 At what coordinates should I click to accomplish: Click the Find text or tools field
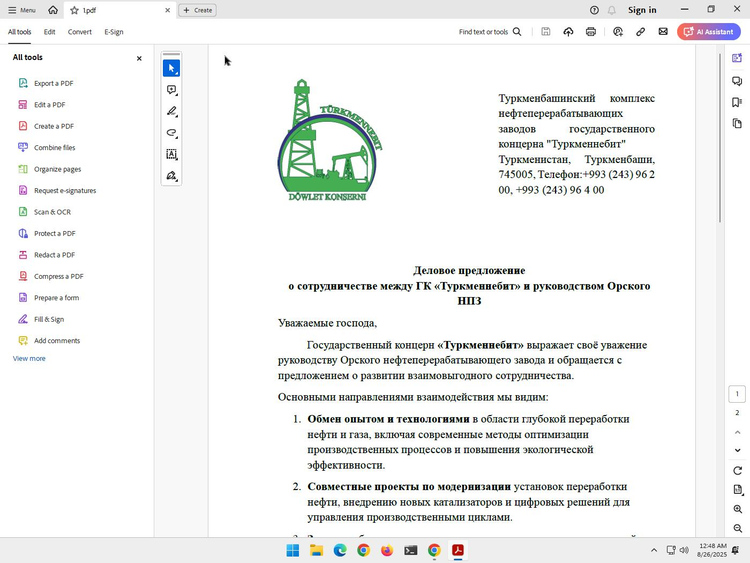coord(490,32)
